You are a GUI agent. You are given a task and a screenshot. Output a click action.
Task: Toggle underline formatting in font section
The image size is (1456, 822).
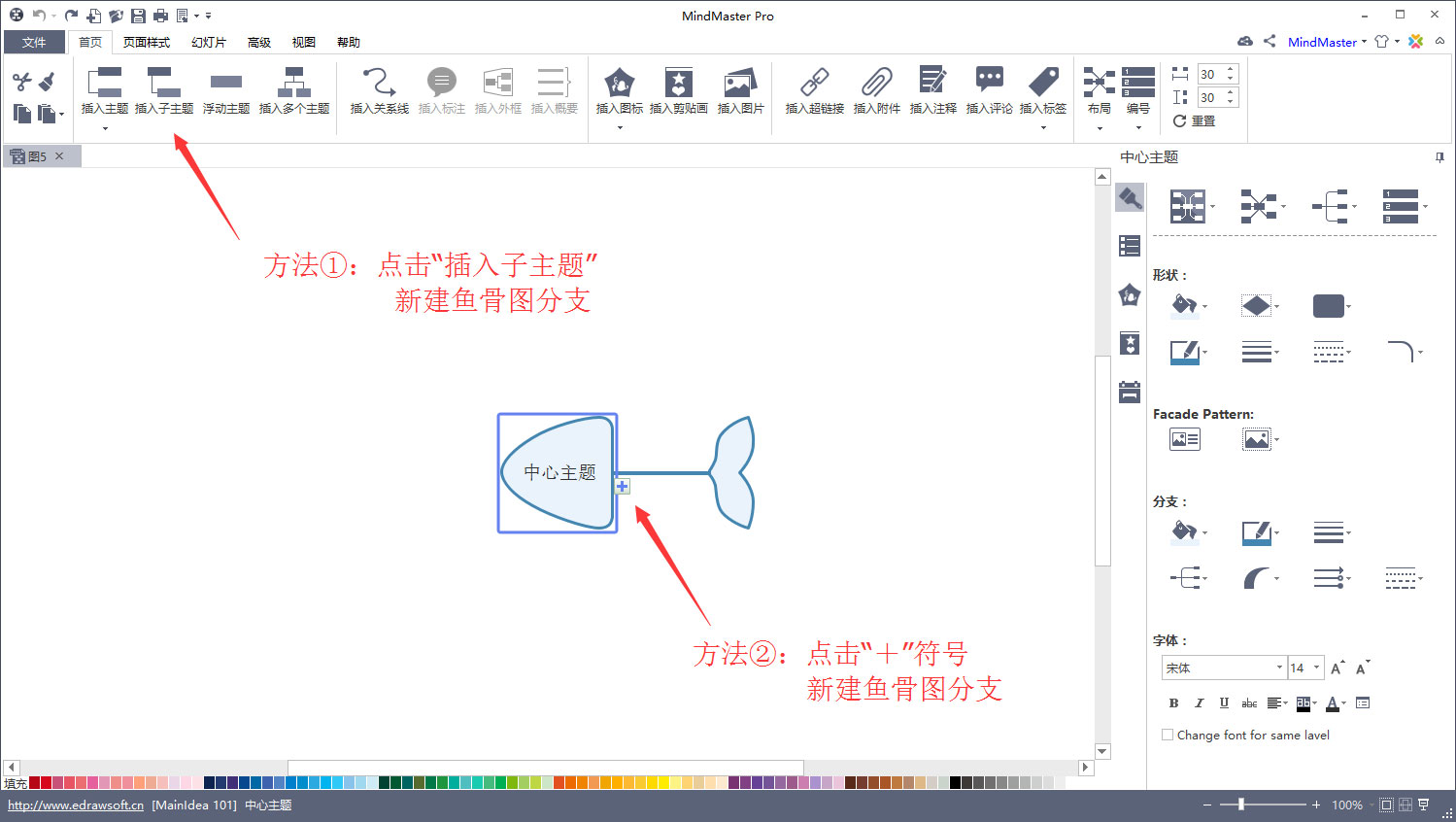(x=1224, y=702)
